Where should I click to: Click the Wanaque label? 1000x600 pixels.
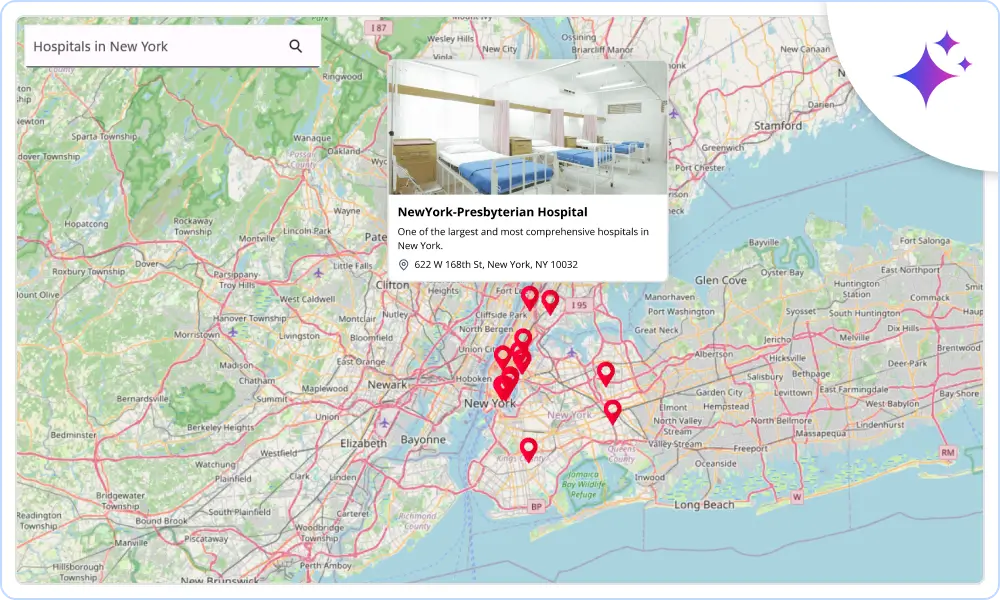pyautogui.click(x=312, y=138)
